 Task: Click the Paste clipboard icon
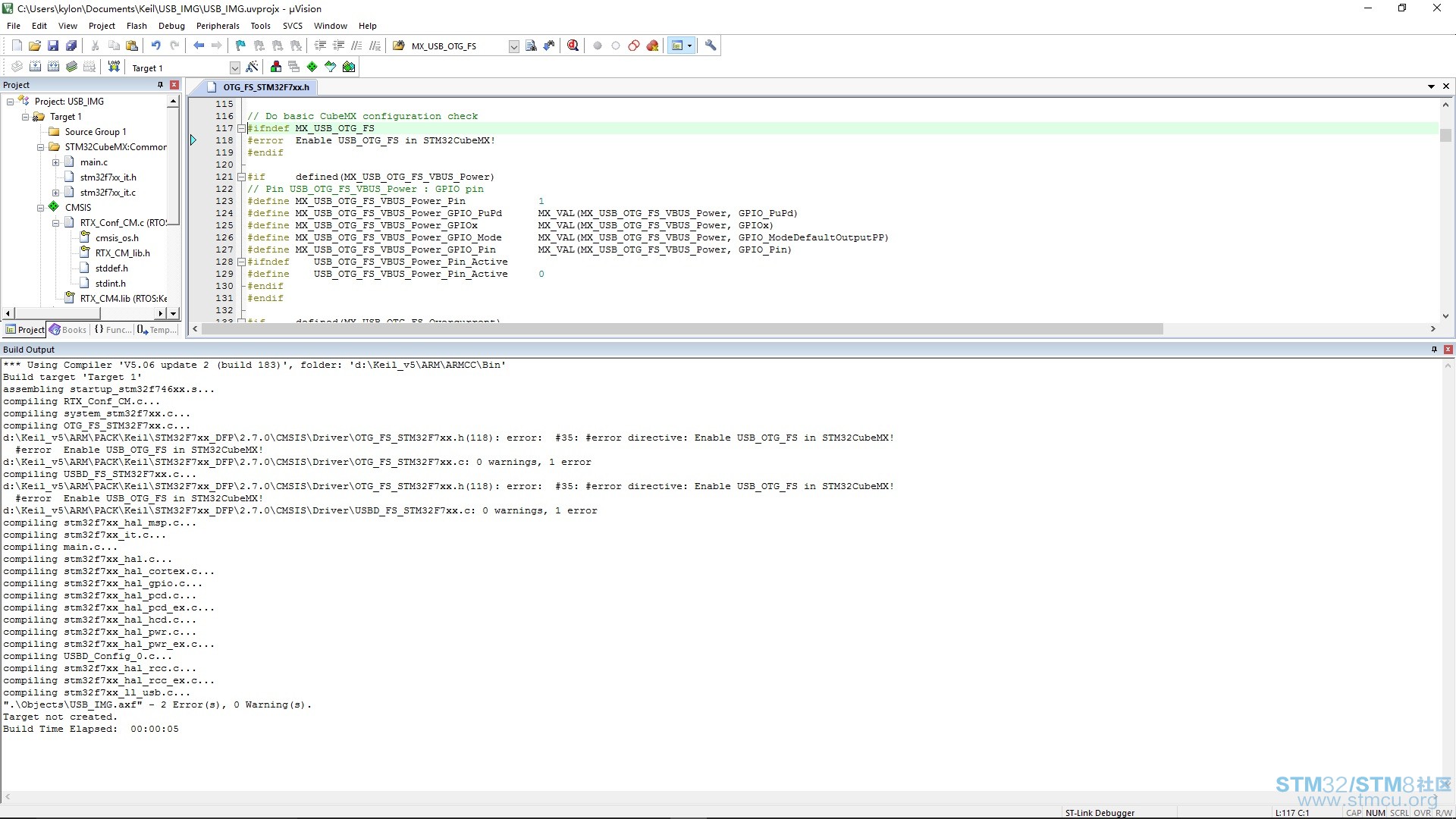132,45
